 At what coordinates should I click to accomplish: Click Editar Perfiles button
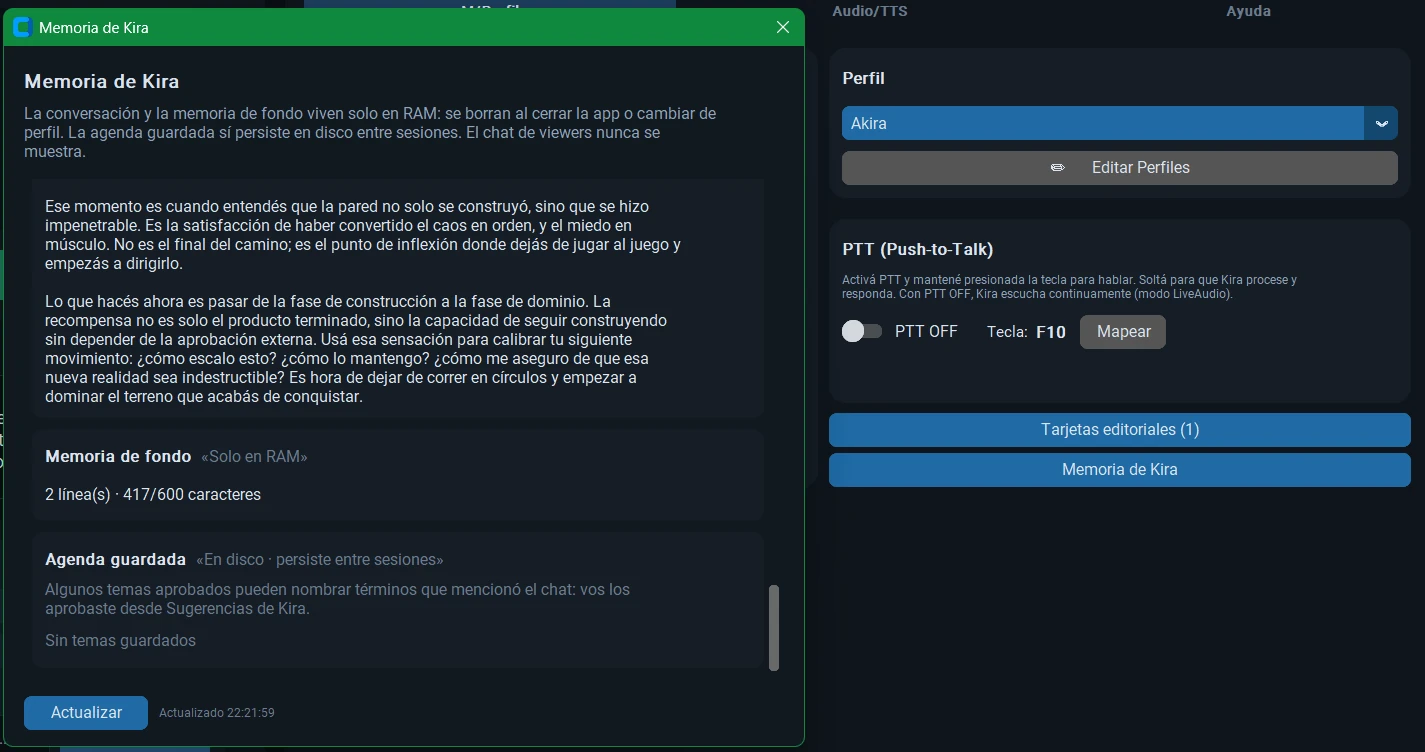[x=1119, y=168]
